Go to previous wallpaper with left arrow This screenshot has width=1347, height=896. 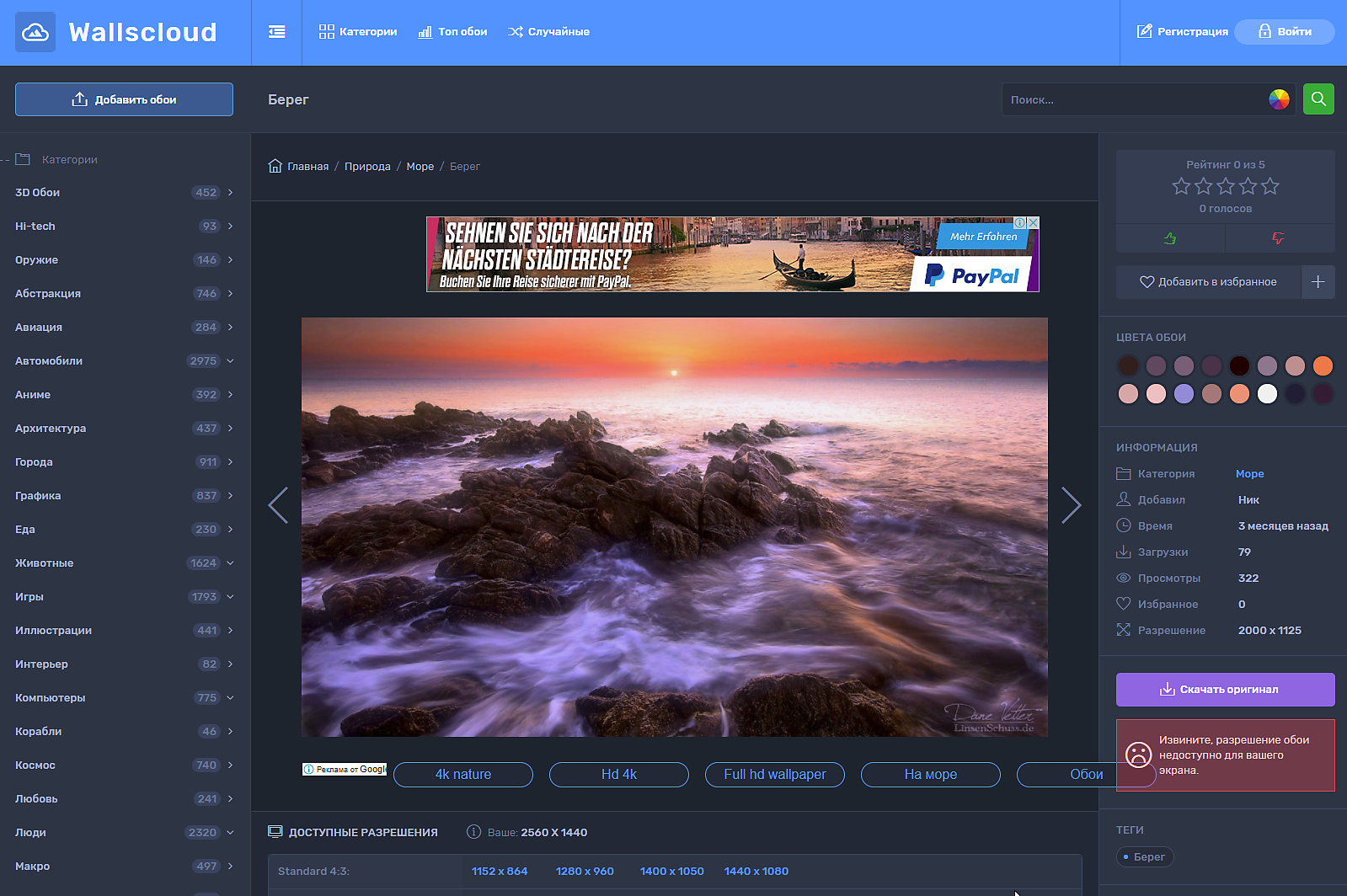tap(278, 505)
